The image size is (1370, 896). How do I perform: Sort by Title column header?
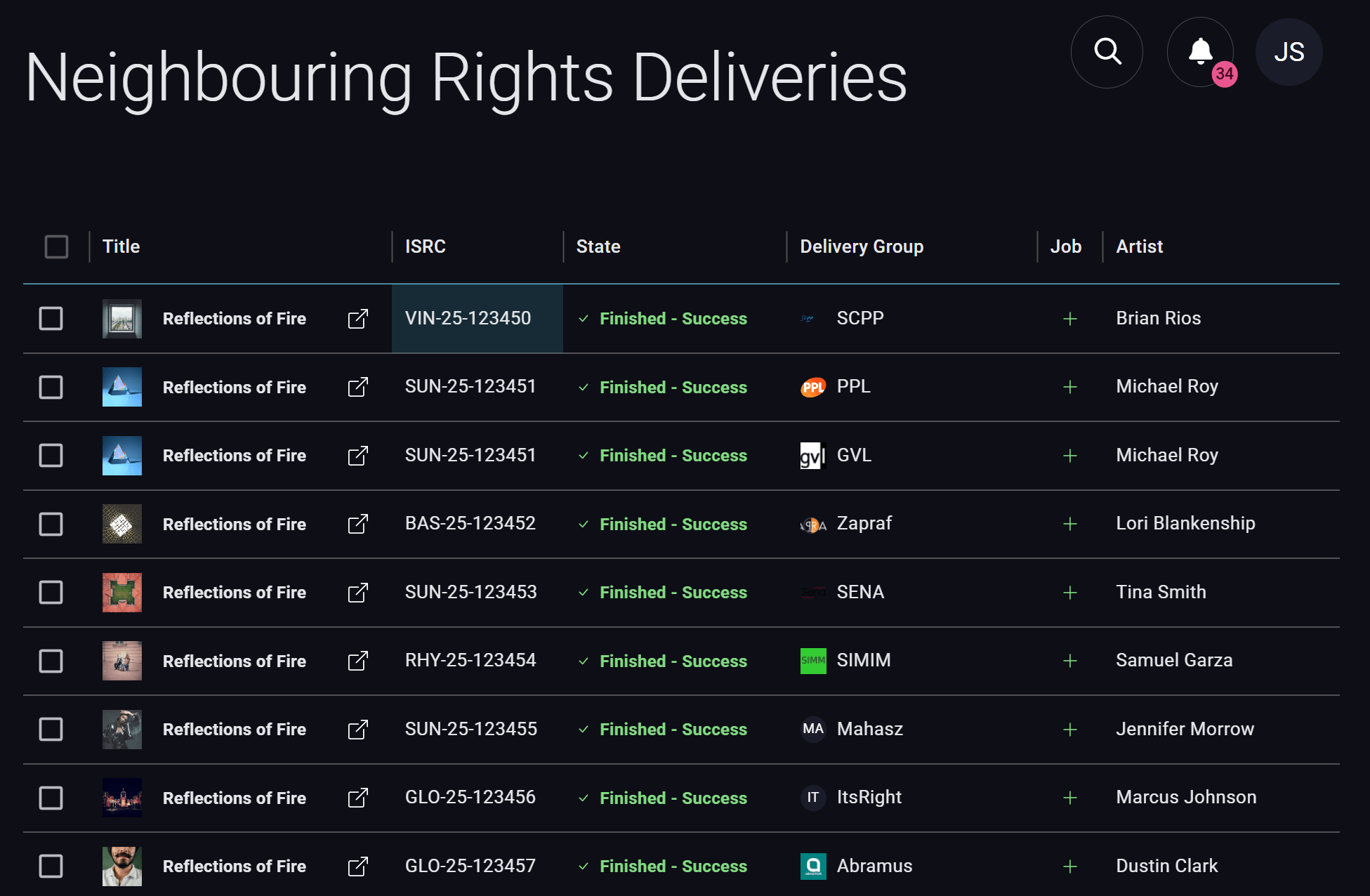[121, 246]
